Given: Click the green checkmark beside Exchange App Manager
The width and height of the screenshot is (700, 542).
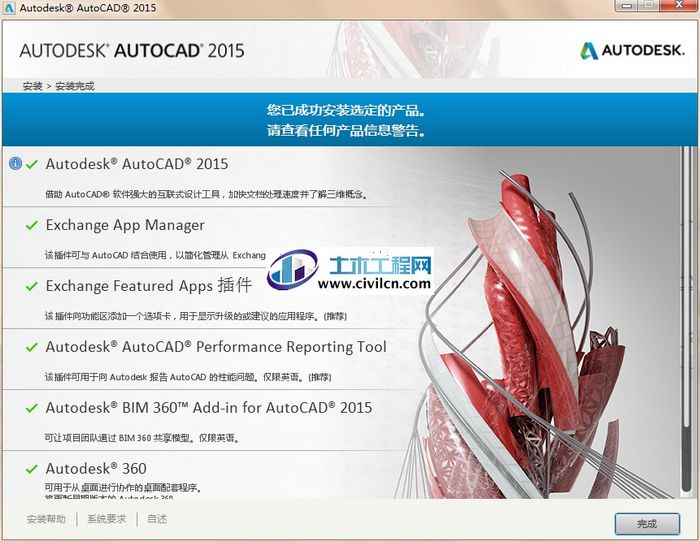Looking at the screenshot, I should coord(32,225).
